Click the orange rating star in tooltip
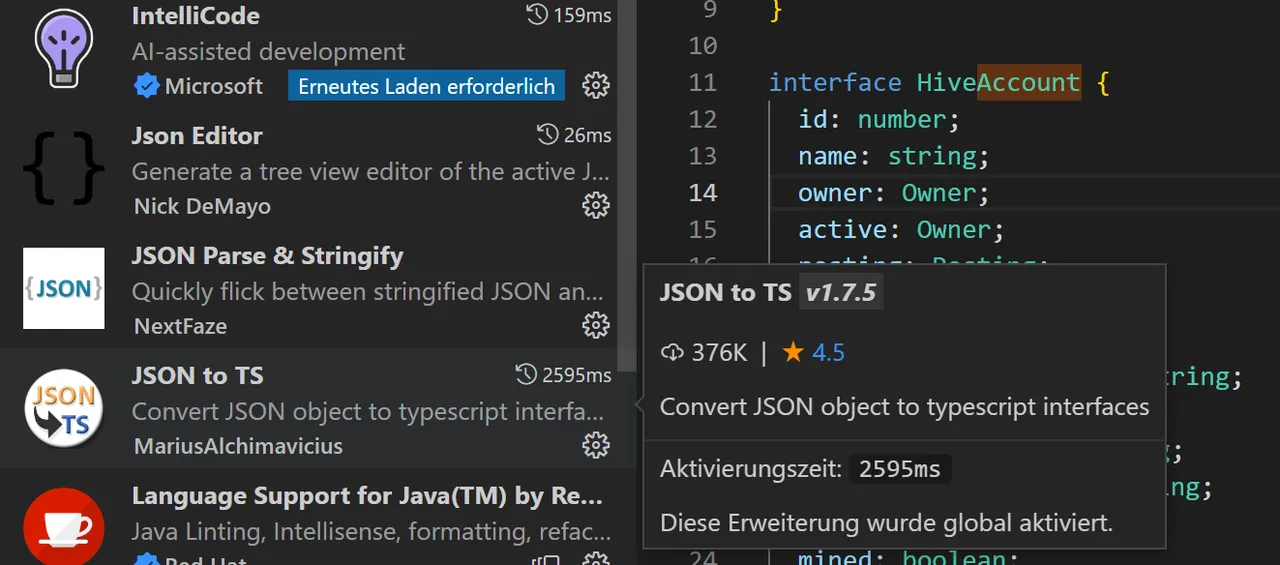 click(793, 352)
